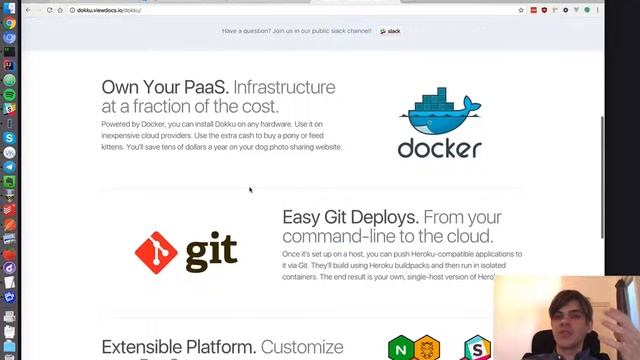Open the blue Chromium icon in dock

9,38
